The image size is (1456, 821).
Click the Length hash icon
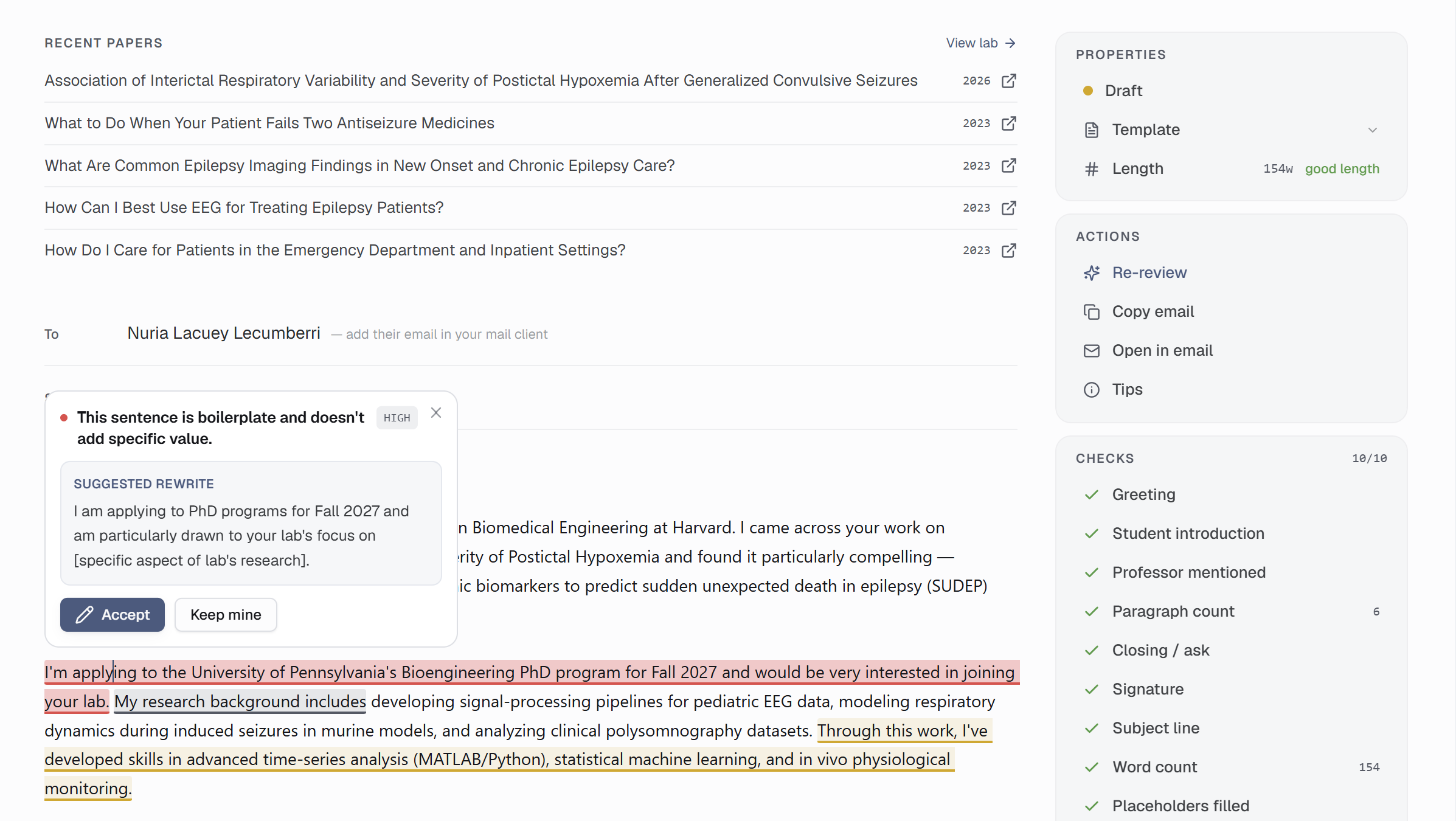1092,169
